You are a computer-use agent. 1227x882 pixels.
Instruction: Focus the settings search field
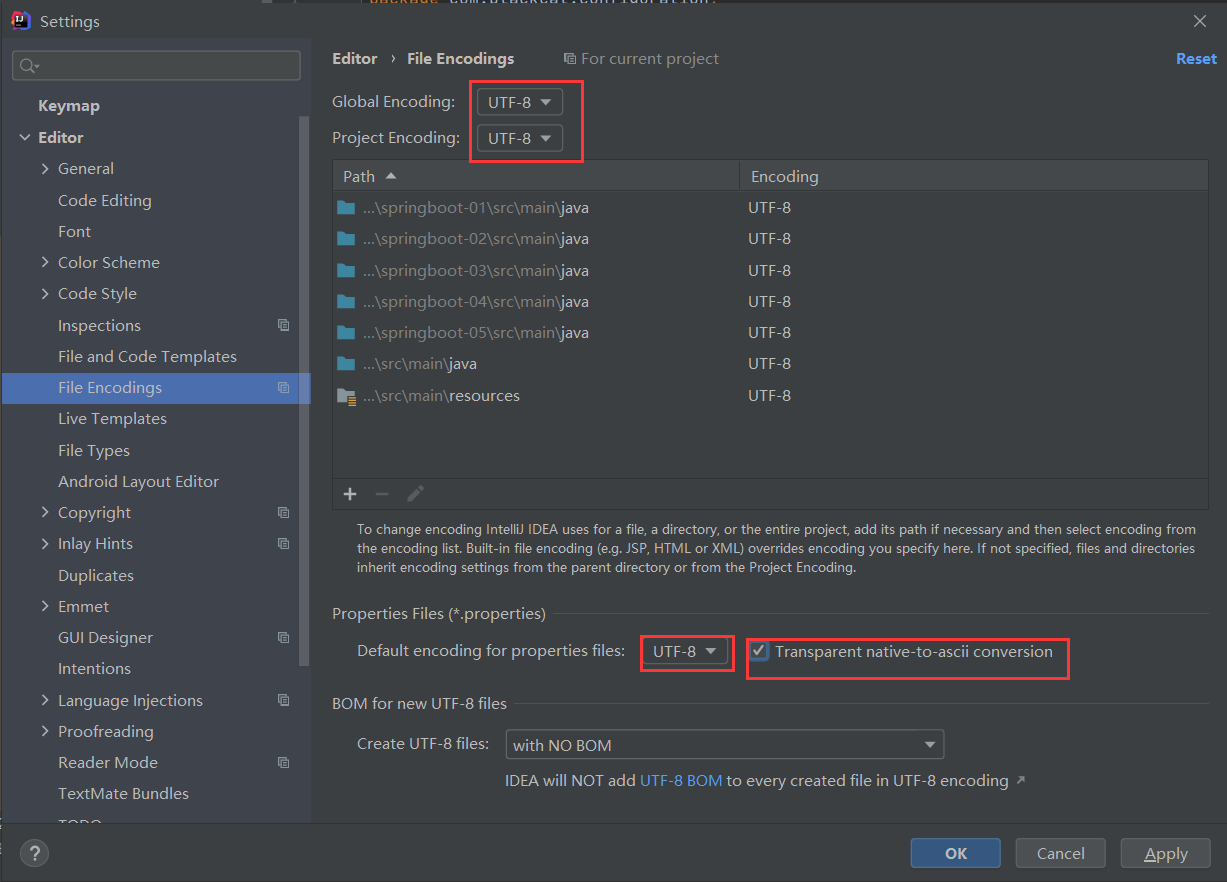pyautogui.click(x=156, y=66)
